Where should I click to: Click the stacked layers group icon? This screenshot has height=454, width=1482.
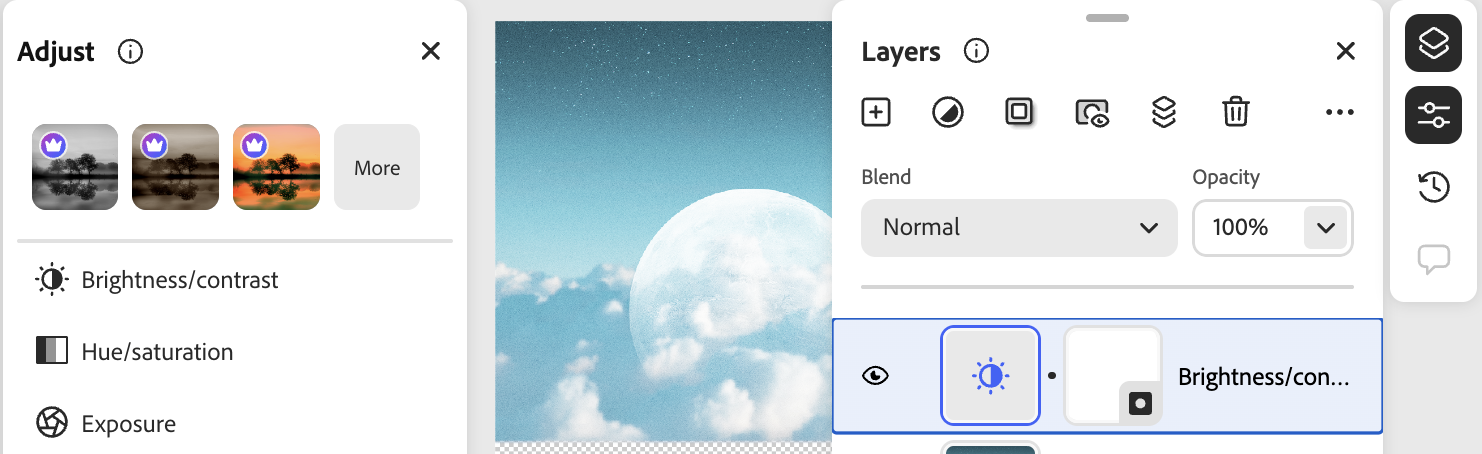[x=1163, y=112]
